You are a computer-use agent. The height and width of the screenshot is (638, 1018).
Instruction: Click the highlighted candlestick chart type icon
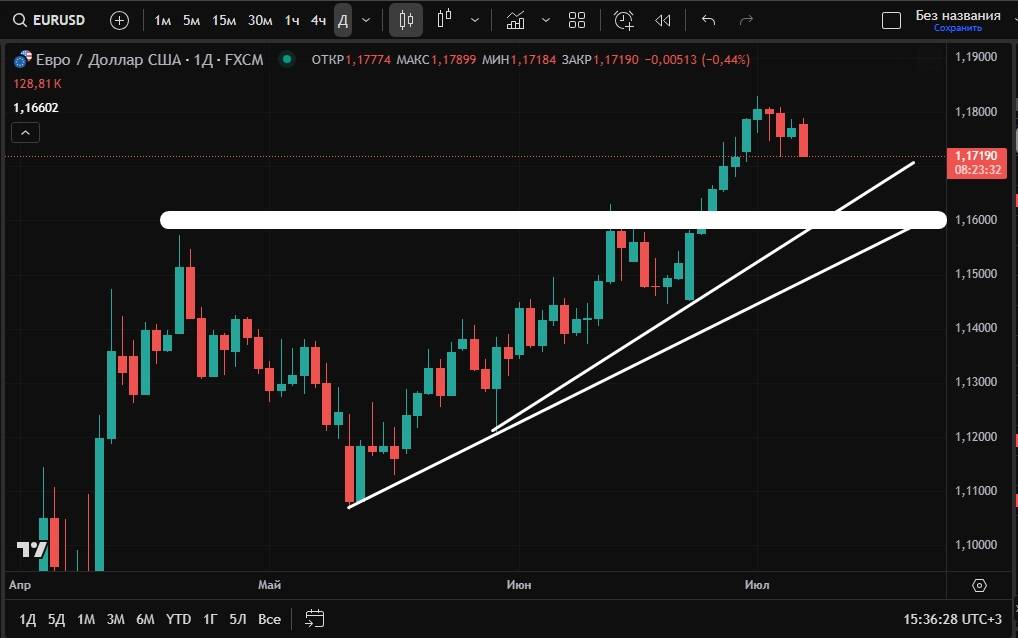point(406,20)
